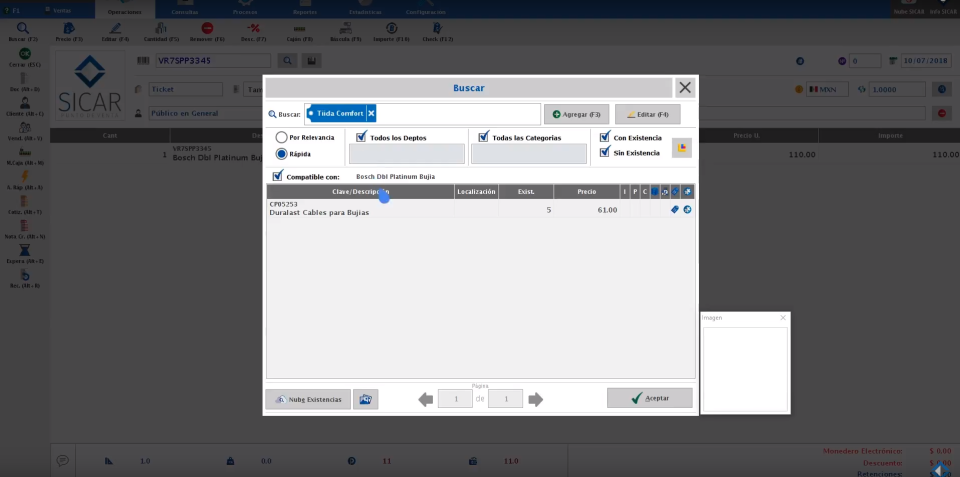The height and width of the screenshot is (477, 960).
Task: Open the departments combo box under Todos los Deptos
Action: 407,154
